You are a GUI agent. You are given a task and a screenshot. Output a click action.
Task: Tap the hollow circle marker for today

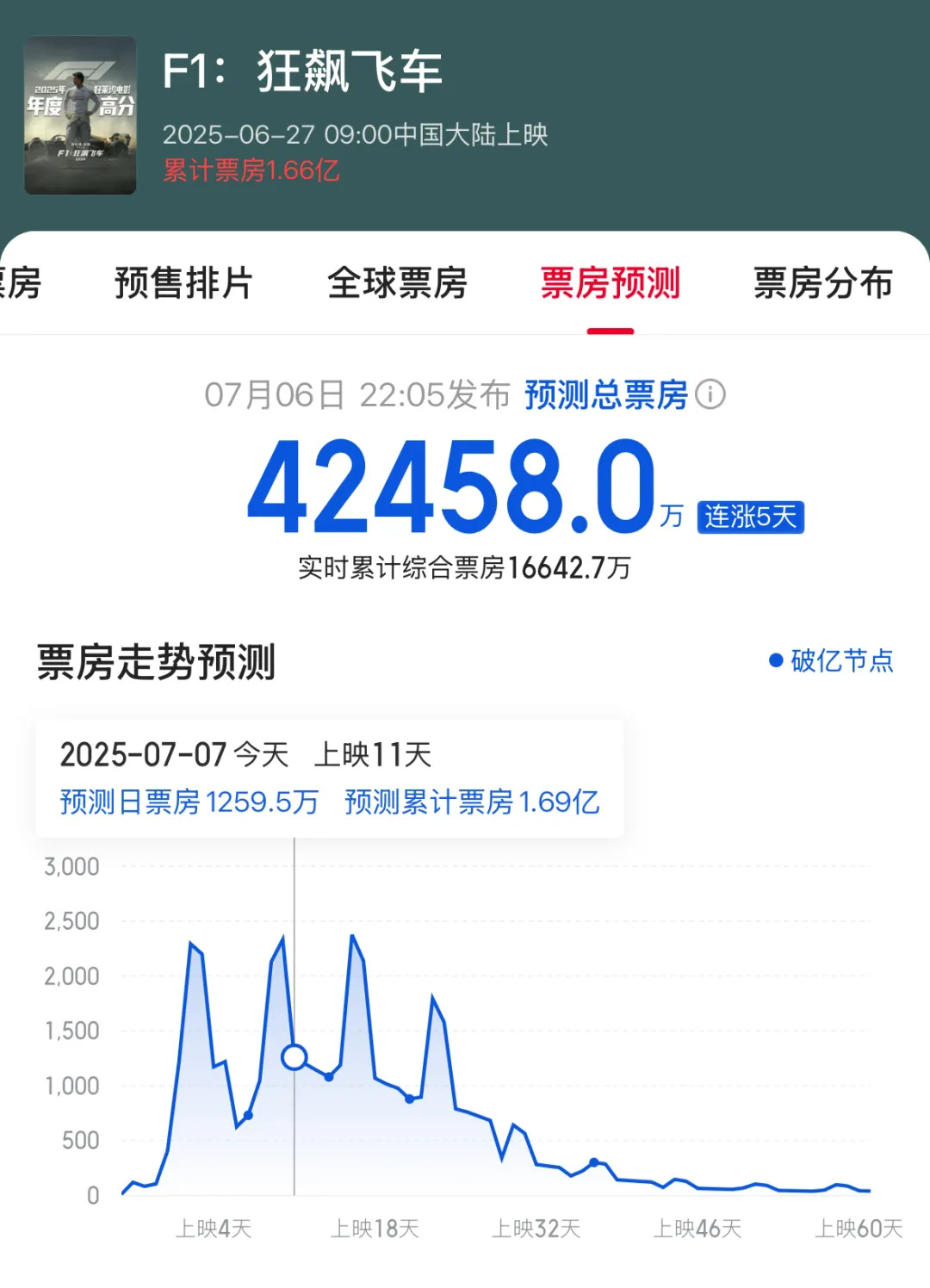[294, 1056]
